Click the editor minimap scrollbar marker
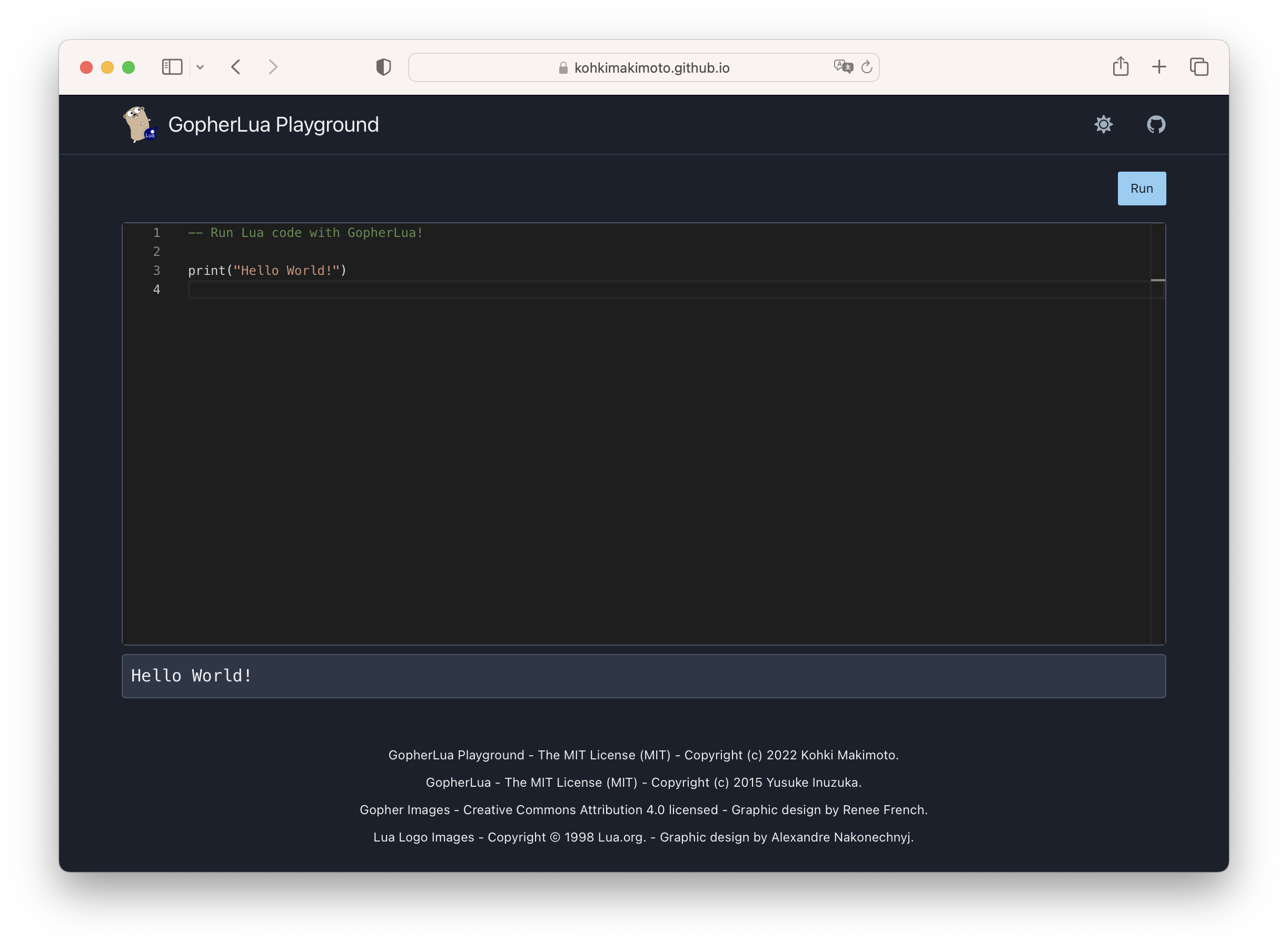This screenshot has height=950, width=1288. point(1157,280)
